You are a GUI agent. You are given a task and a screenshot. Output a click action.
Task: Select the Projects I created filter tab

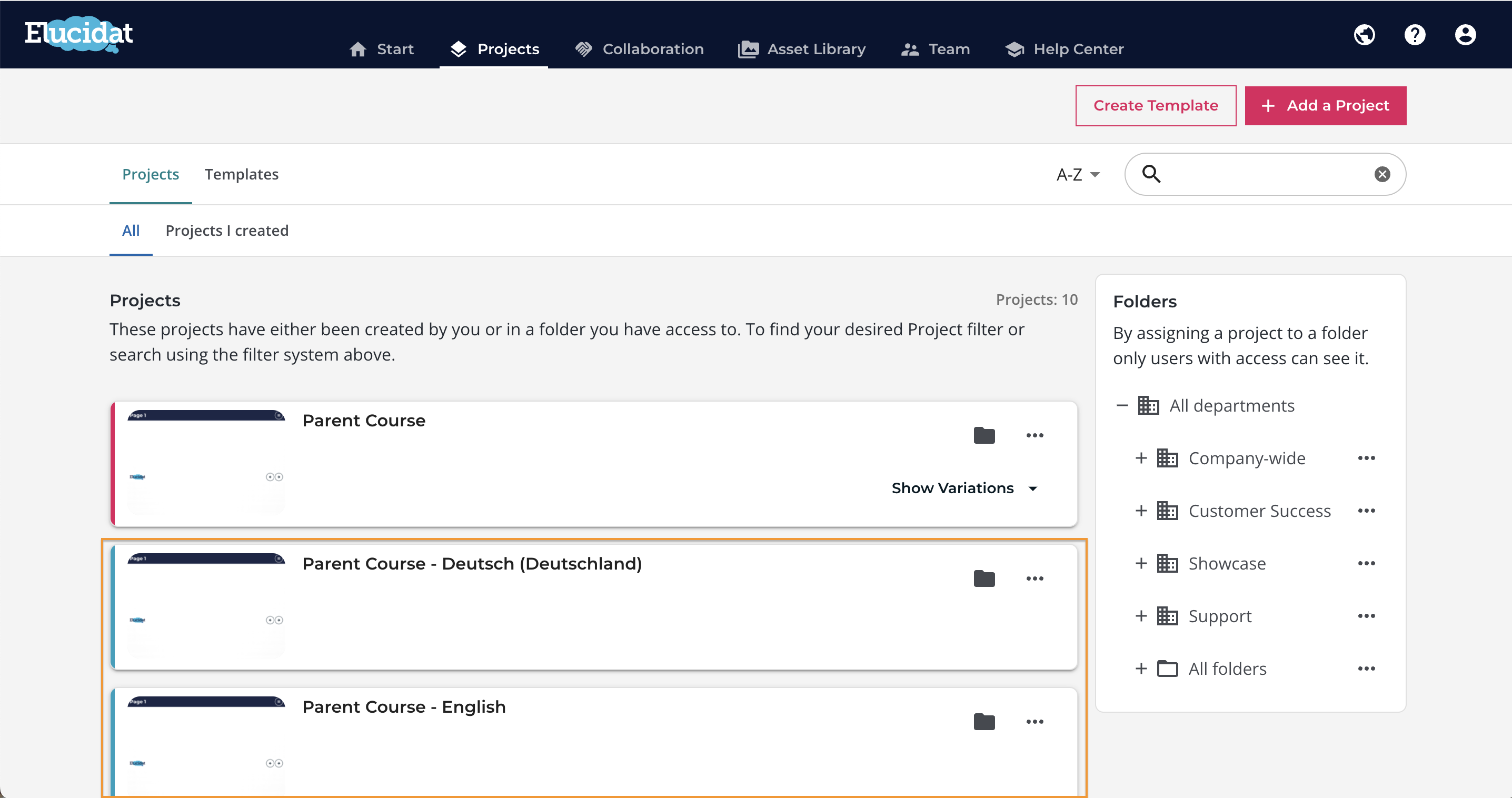[x=226, y=231]
